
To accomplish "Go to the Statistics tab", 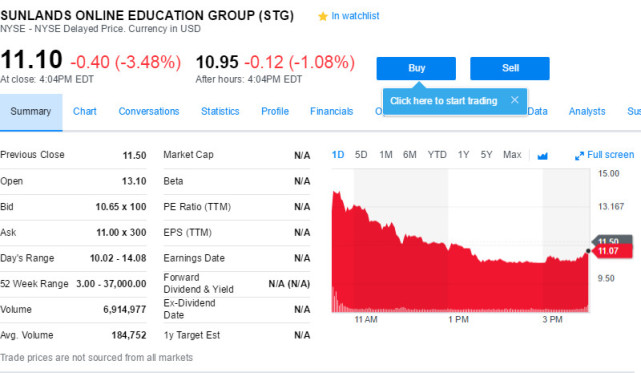I will (x=220, y=111).
